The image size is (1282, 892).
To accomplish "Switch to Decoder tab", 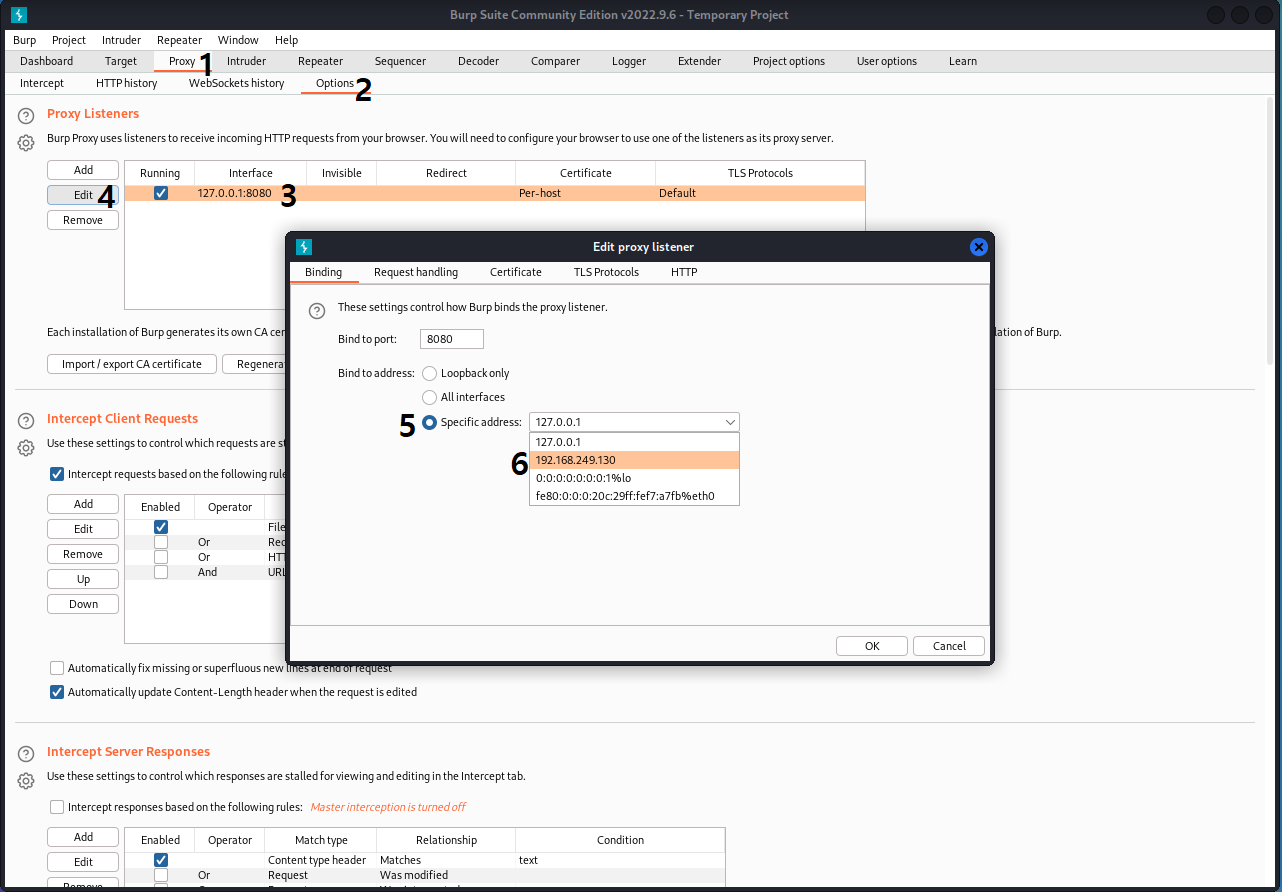I will coord(478,61).
